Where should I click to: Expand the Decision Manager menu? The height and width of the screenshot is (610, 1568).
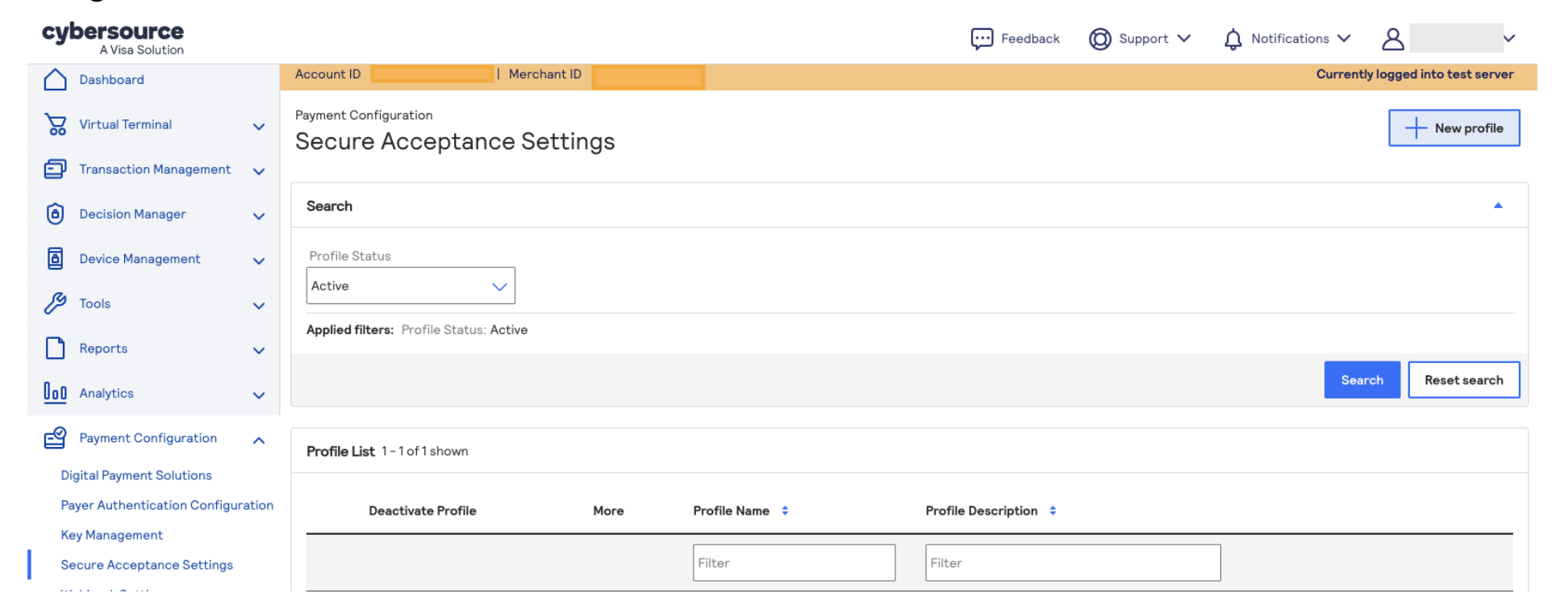click(259, 215)
